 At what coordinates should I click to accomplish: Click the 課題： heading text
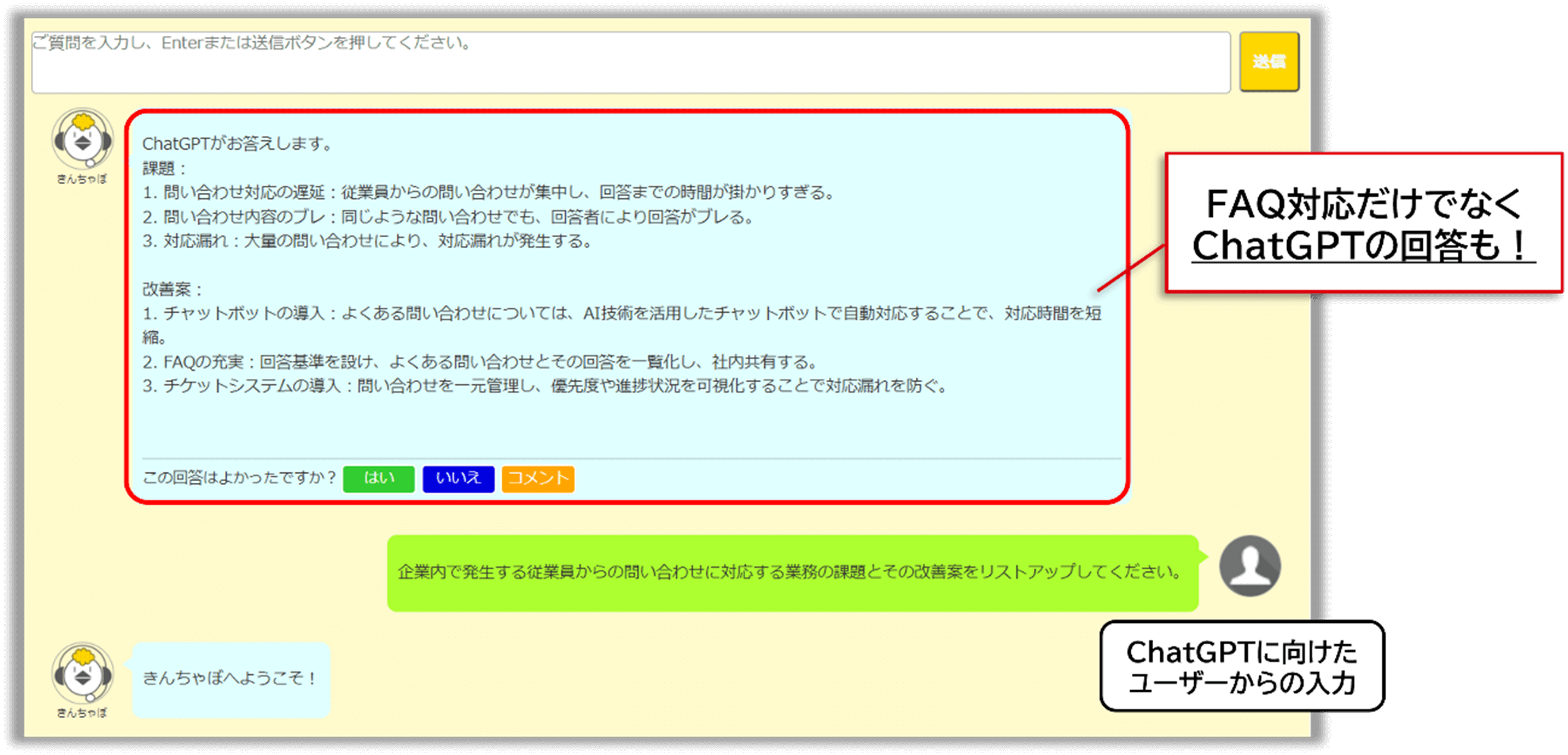165,169
